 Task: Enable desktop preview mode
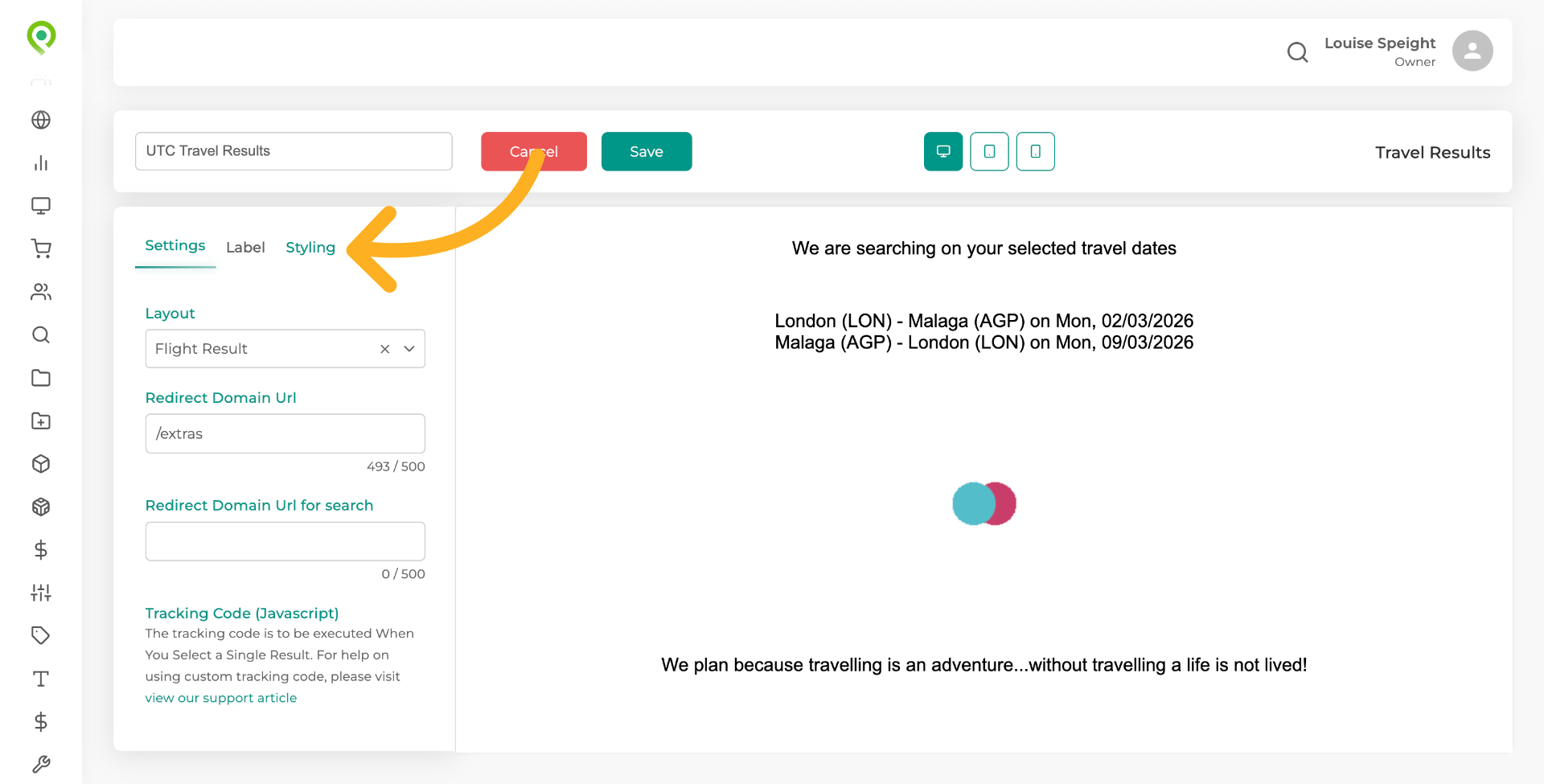[942, 151]
